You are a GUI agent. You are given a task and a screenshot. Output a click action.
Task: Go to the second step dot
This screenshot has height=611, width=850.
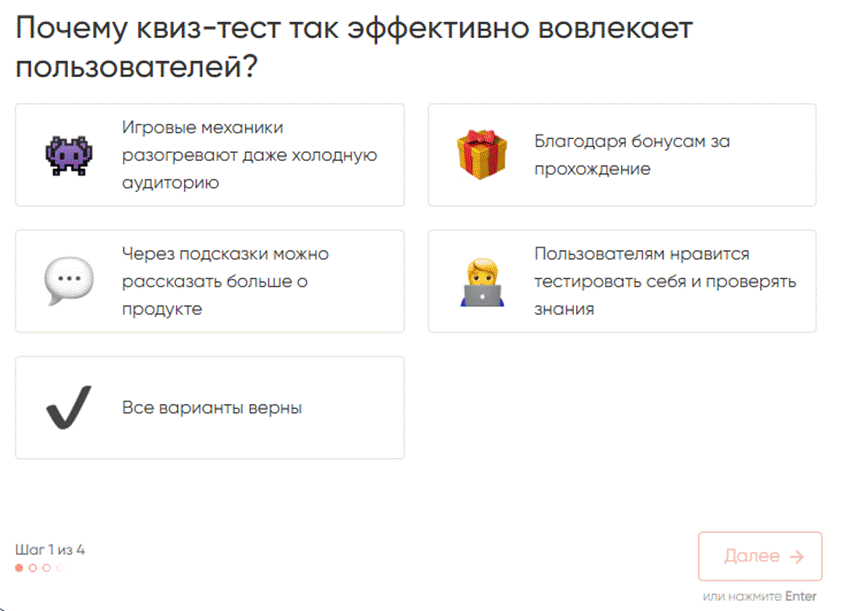(x=33, y=568)
